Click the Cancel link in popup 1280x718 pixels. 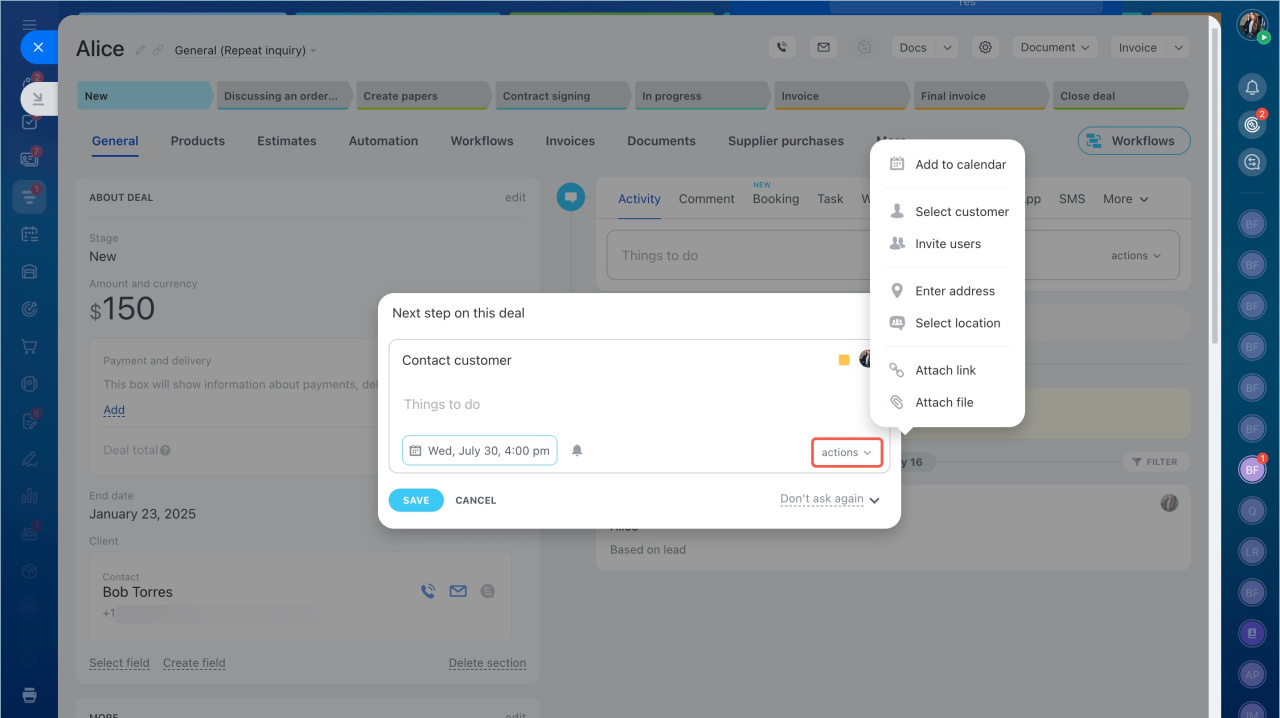[475, 500]
